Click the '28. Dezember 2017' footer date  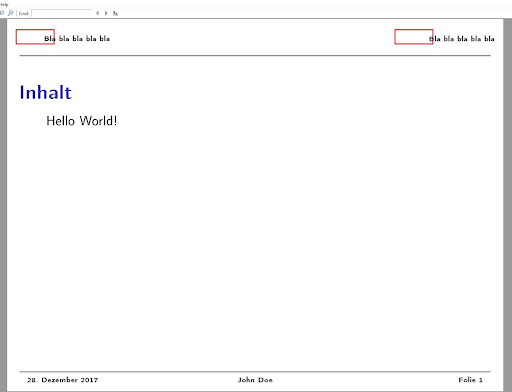point(63,380)
